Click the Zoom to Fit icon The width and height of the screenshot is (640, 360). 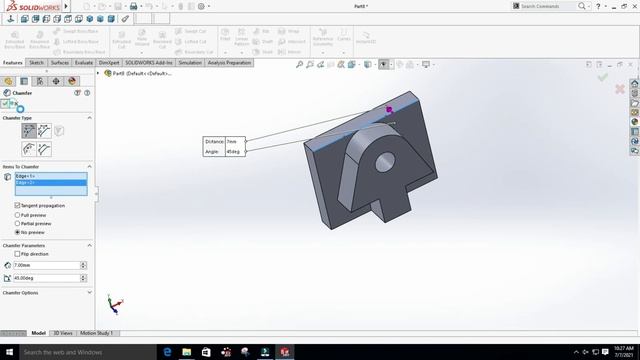[x=300, y=64]
